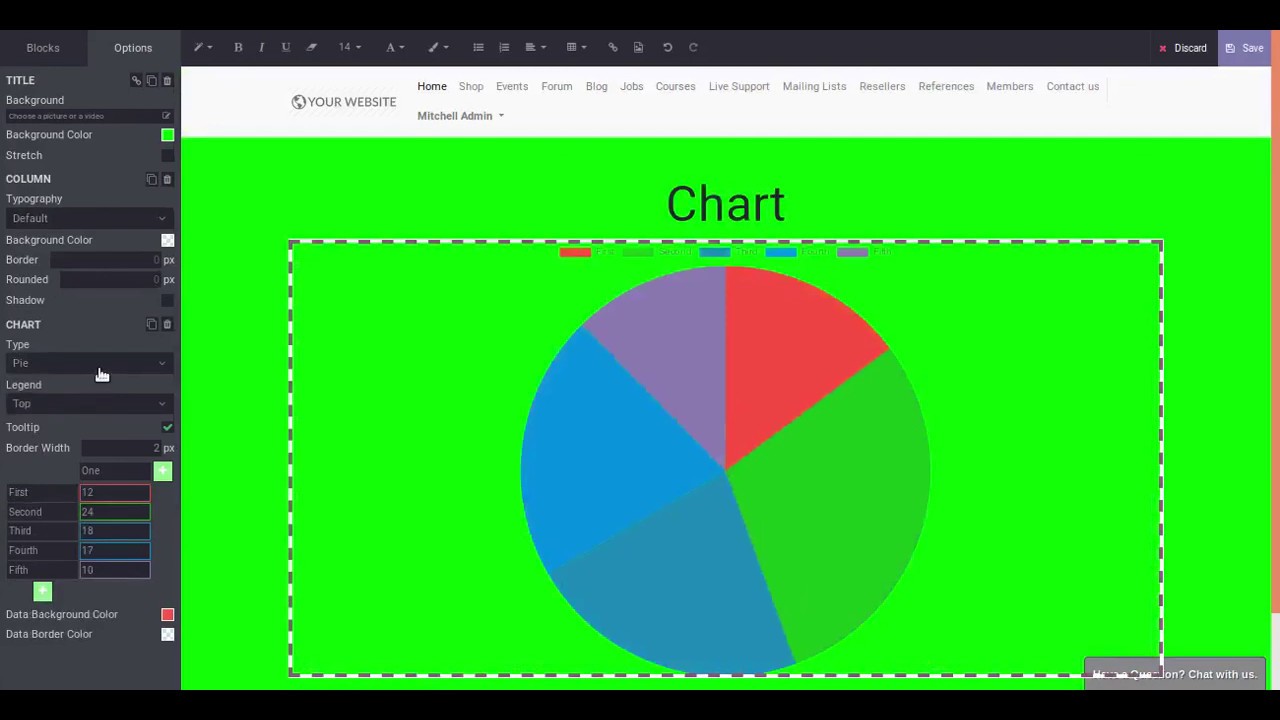This screenshot has width=1280, height=720.
Task: Open the font size 14 dropdown
Action: [349, 47]
